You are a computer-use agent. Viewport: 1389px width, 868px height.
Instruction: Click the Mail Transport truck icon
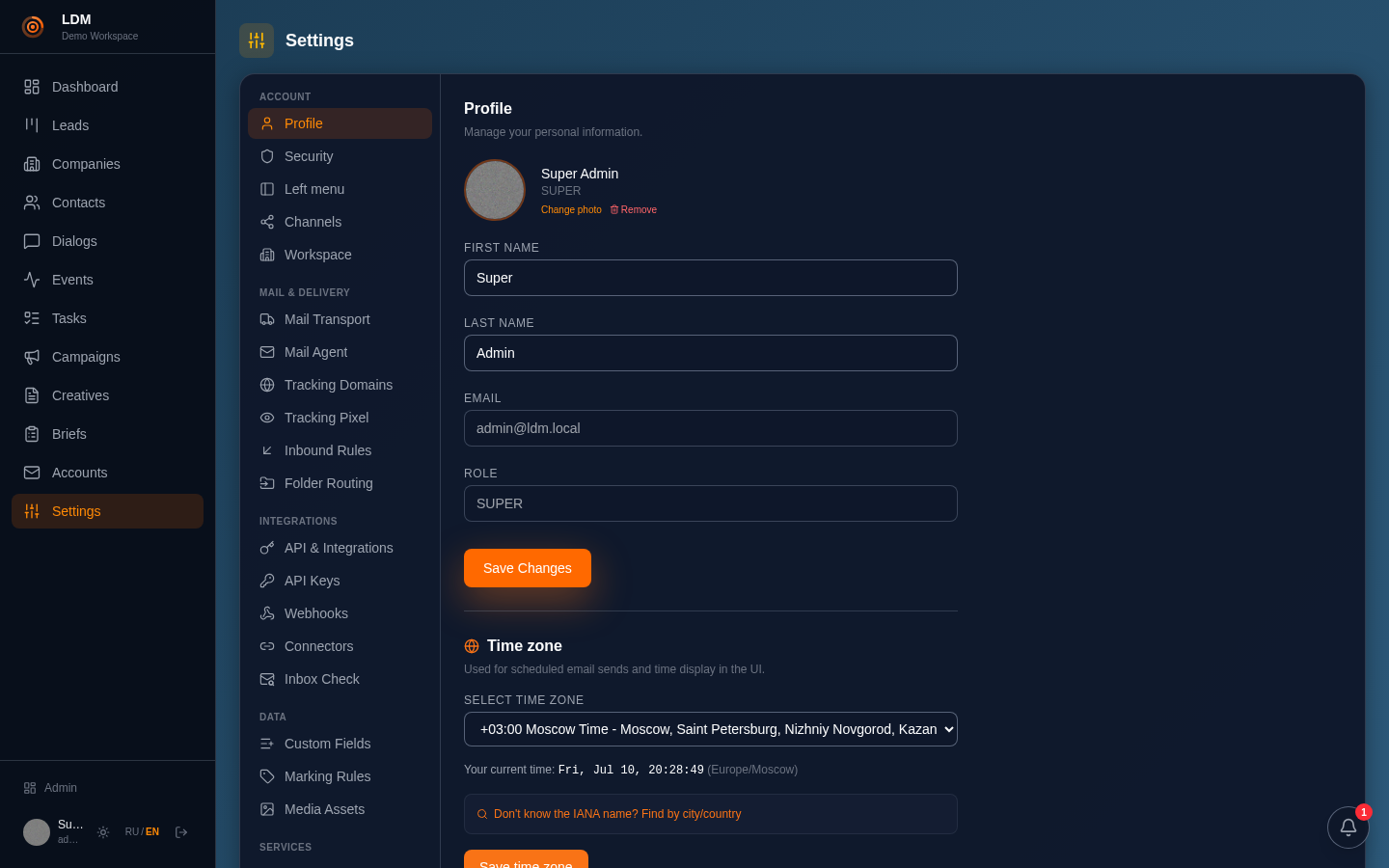(267, 319)
